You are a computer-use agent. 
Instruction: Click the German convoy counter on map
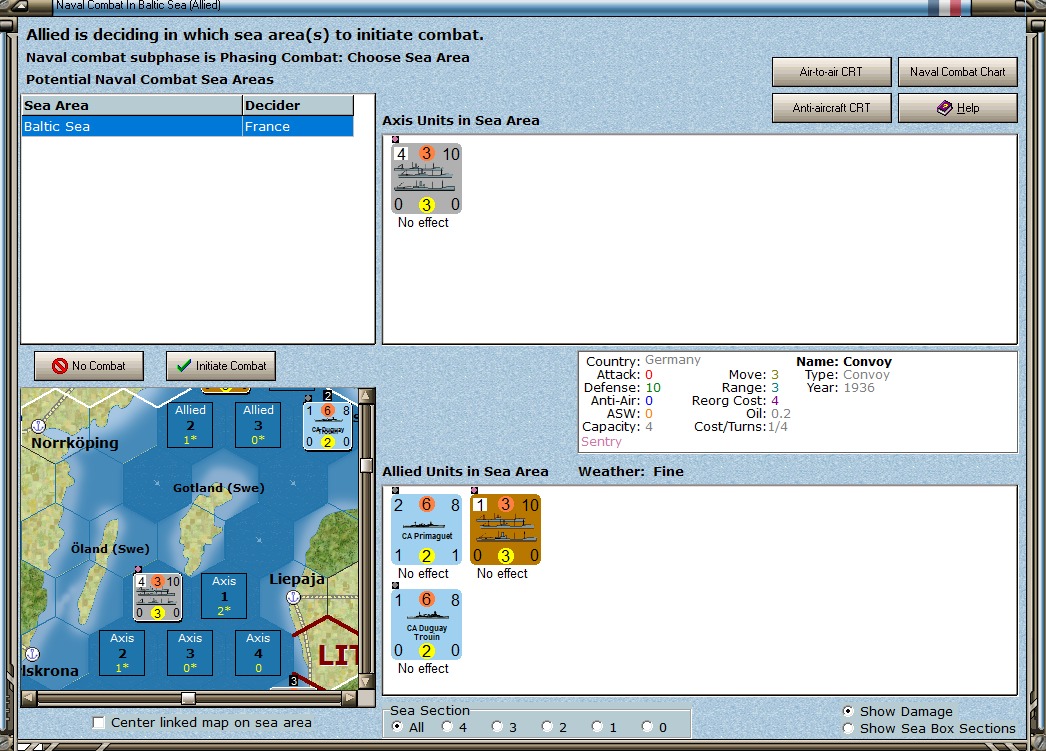tap(157, 597)
